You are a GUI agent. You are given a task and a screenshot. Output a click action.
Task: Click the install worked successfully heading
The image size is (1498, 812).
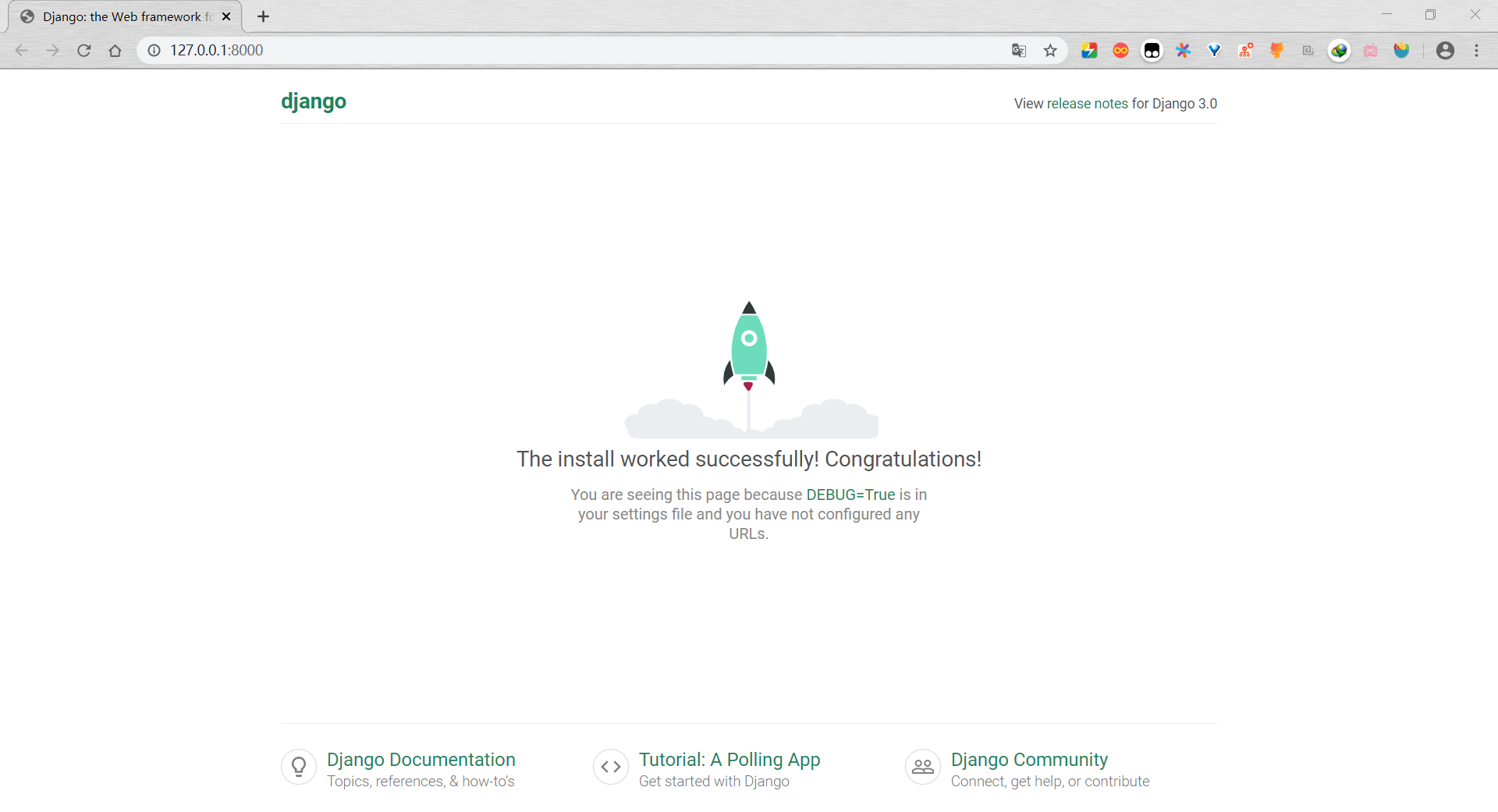pyautogui.click(x=749, y=459)
